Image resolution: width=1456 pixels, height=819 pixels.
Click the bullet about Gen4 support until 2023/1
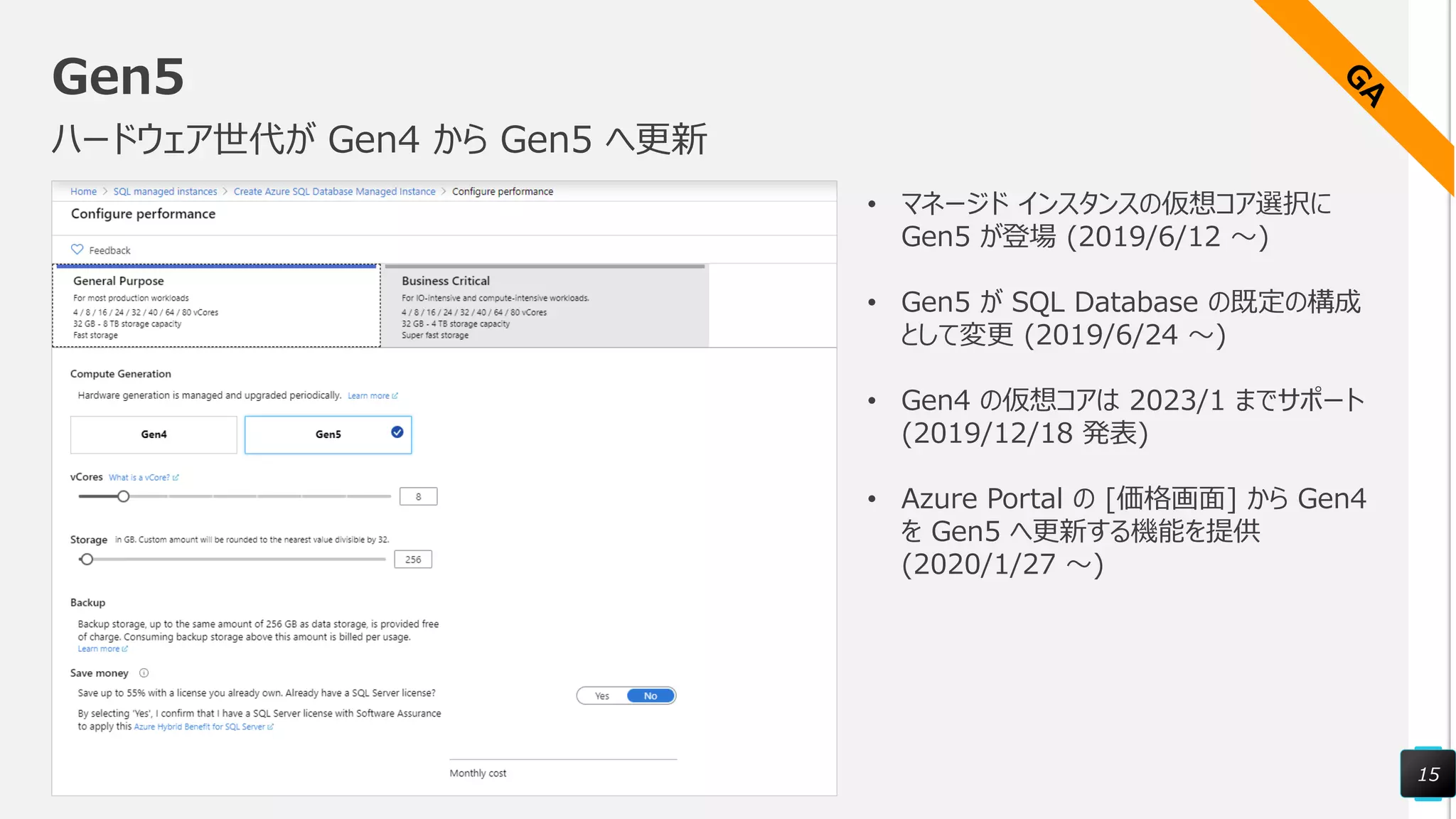pos(1133,416)
